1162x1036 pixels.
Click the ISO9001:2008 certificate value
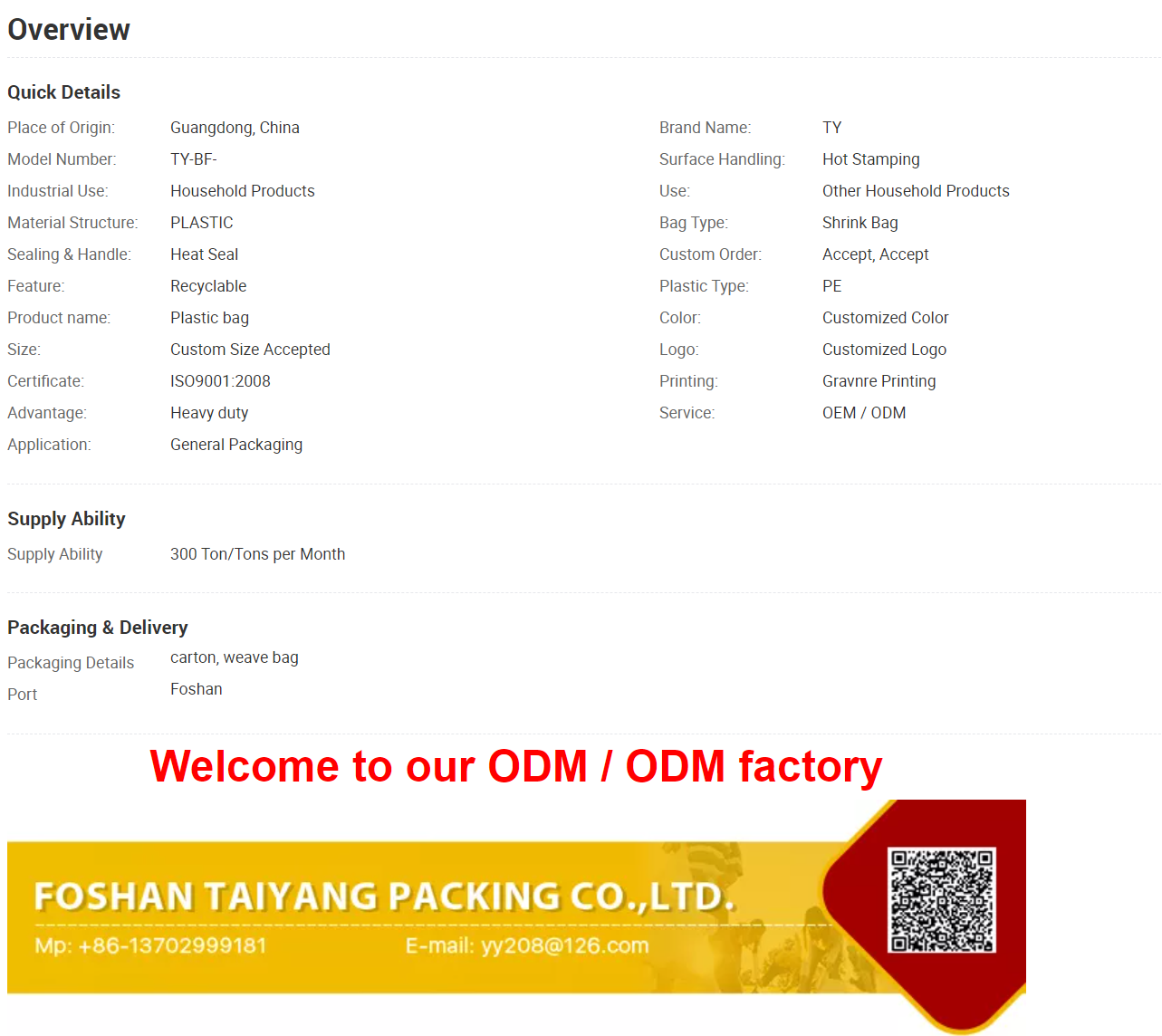pyautogui.click(x=220, y=381)
